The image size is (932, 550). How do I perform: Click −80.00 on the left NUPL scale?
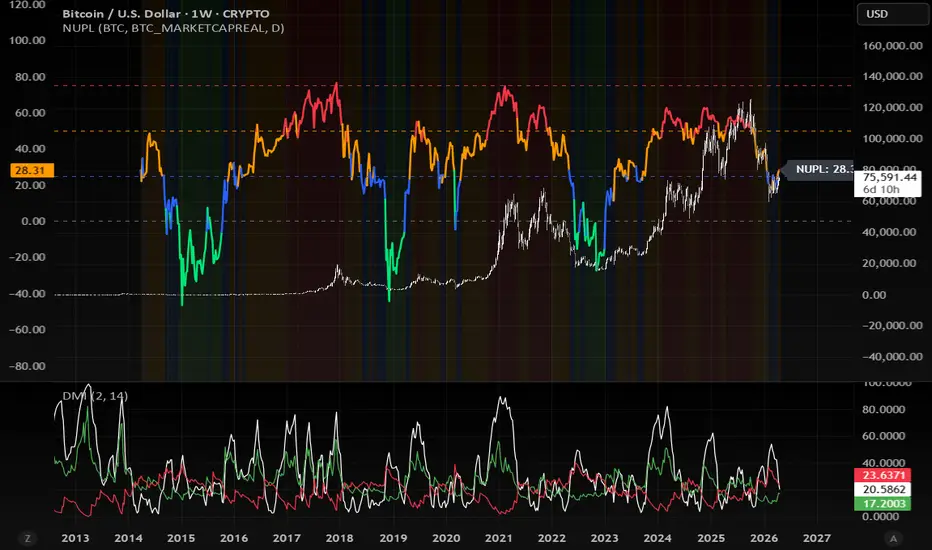tap(27, 366)
